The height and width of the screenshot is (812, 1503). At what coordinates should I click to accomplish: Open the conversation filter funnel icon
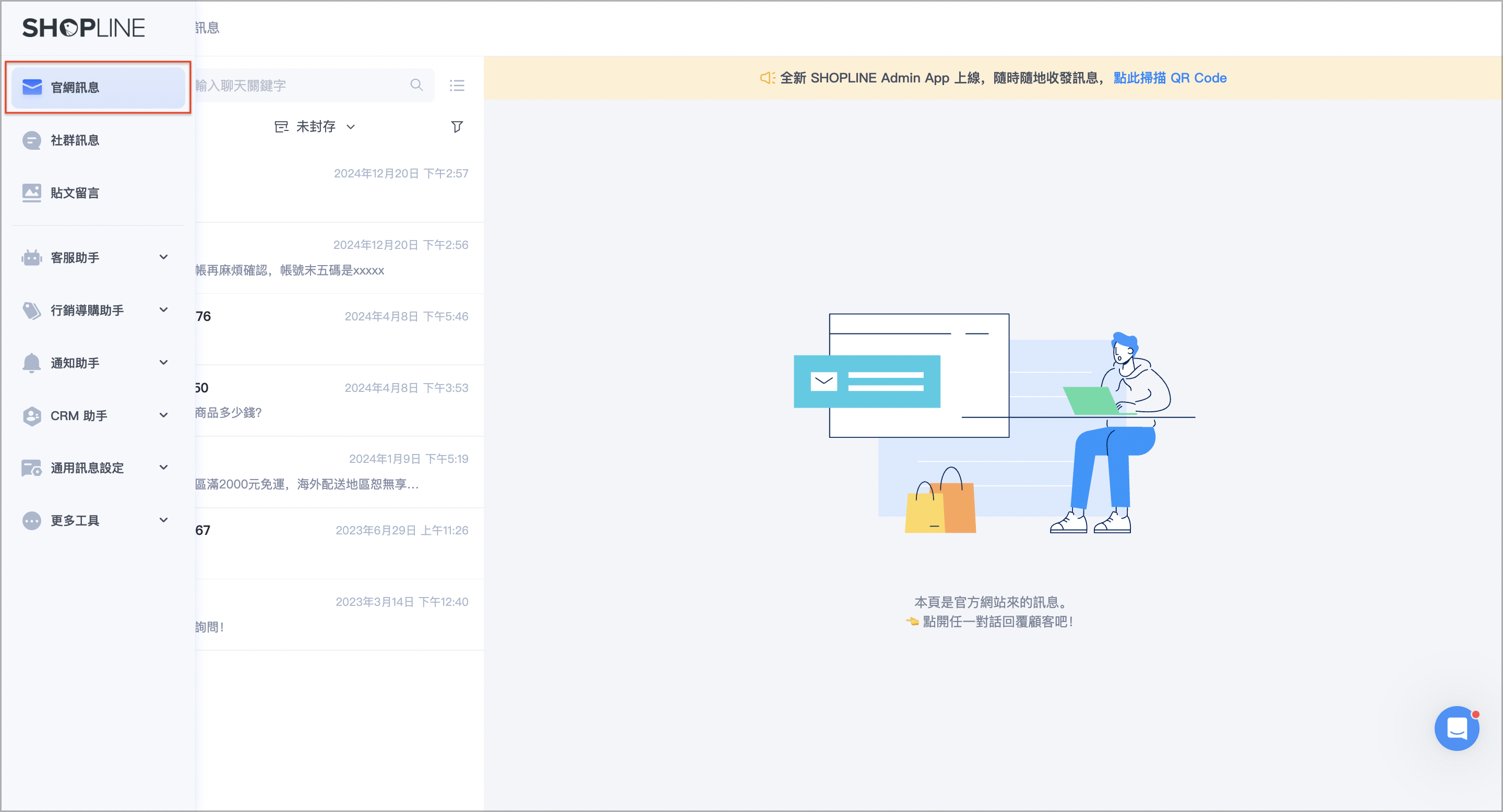point(457,127)
